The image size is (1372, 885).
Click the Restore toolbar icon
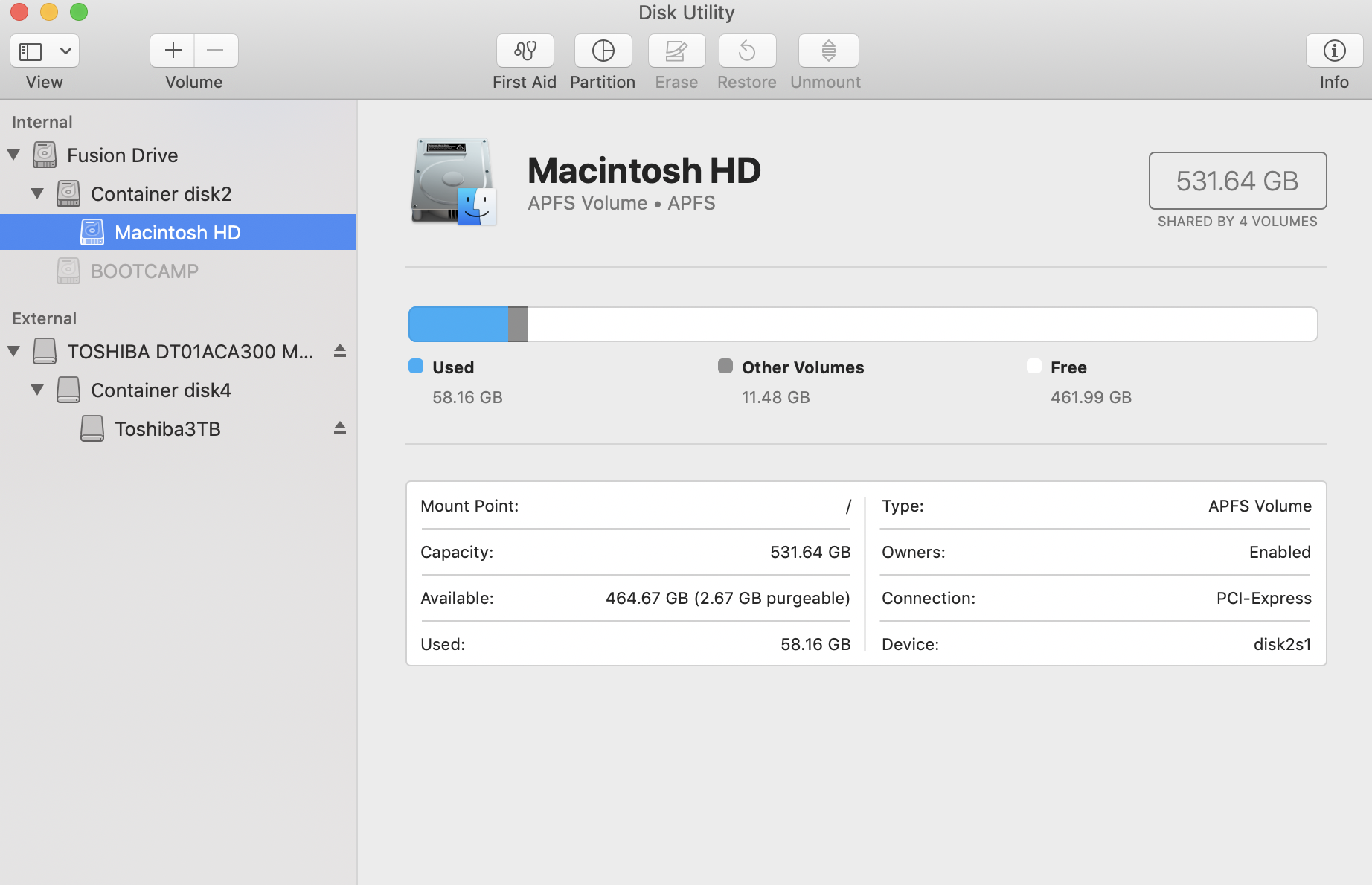pyautogui.click(x=747, y=51)
